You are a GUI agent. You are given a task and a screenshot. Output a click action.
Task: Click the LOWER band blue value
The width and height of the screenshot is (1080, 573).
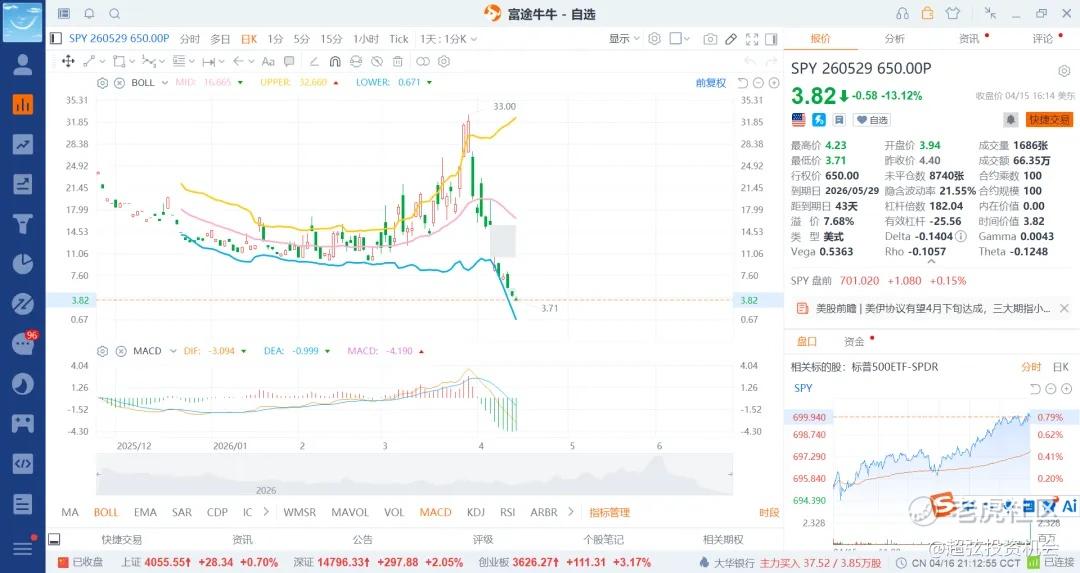pyautogui.click(x=409, y=83)
